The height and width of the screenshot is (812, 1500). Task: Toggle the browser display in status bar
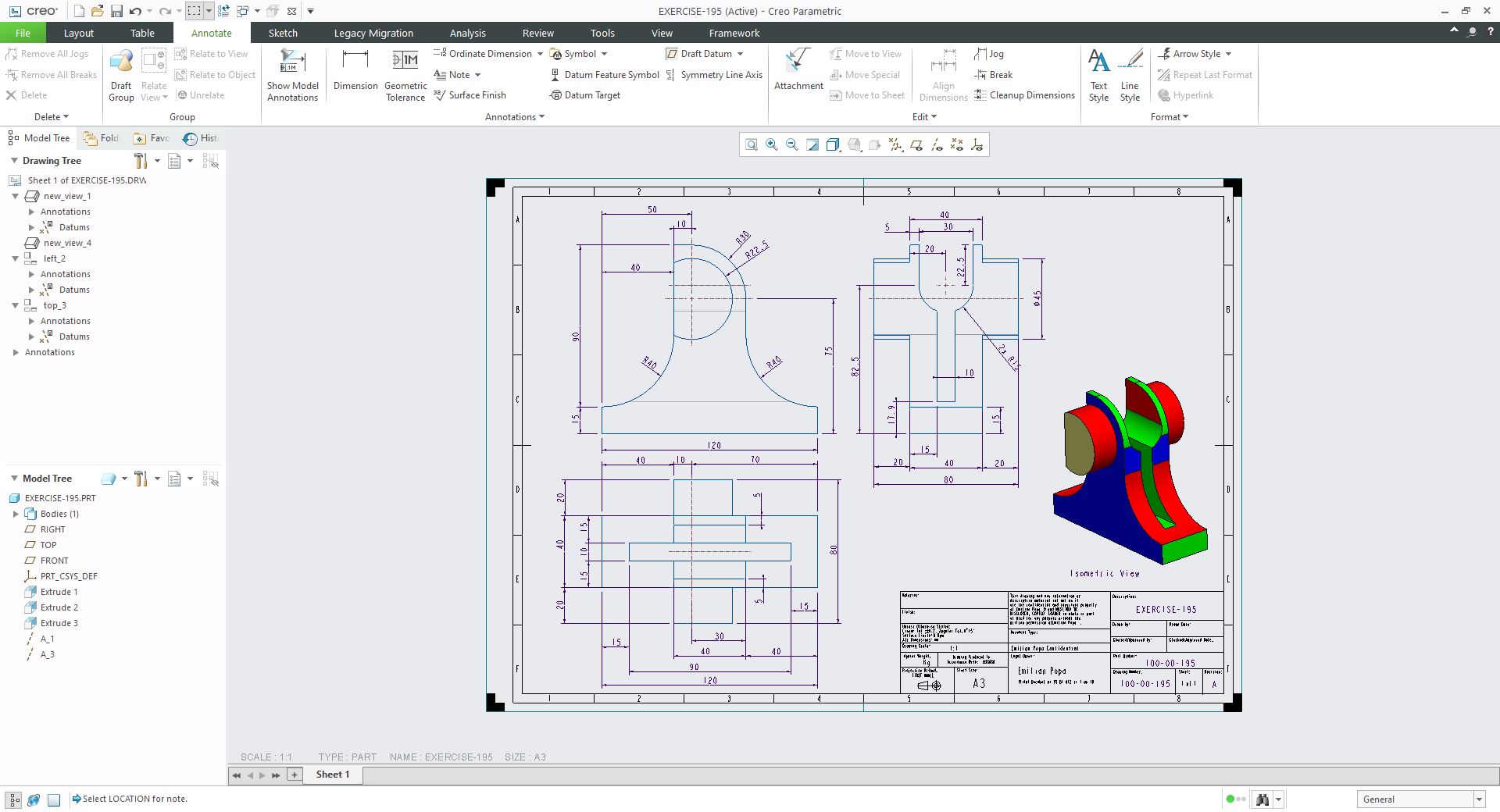34,800
